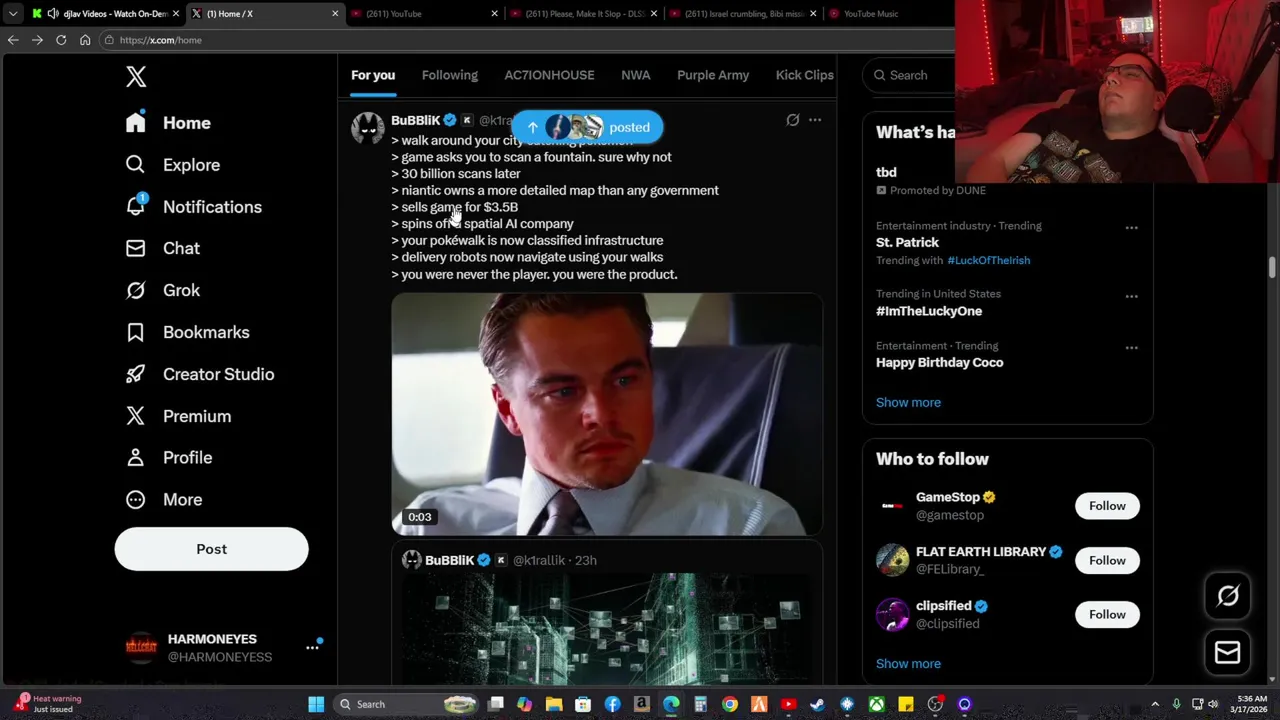1280x720 pixels.
Task: Expand the More menu in sidebar
Action: pyautogui.click(x=163, y=499)
